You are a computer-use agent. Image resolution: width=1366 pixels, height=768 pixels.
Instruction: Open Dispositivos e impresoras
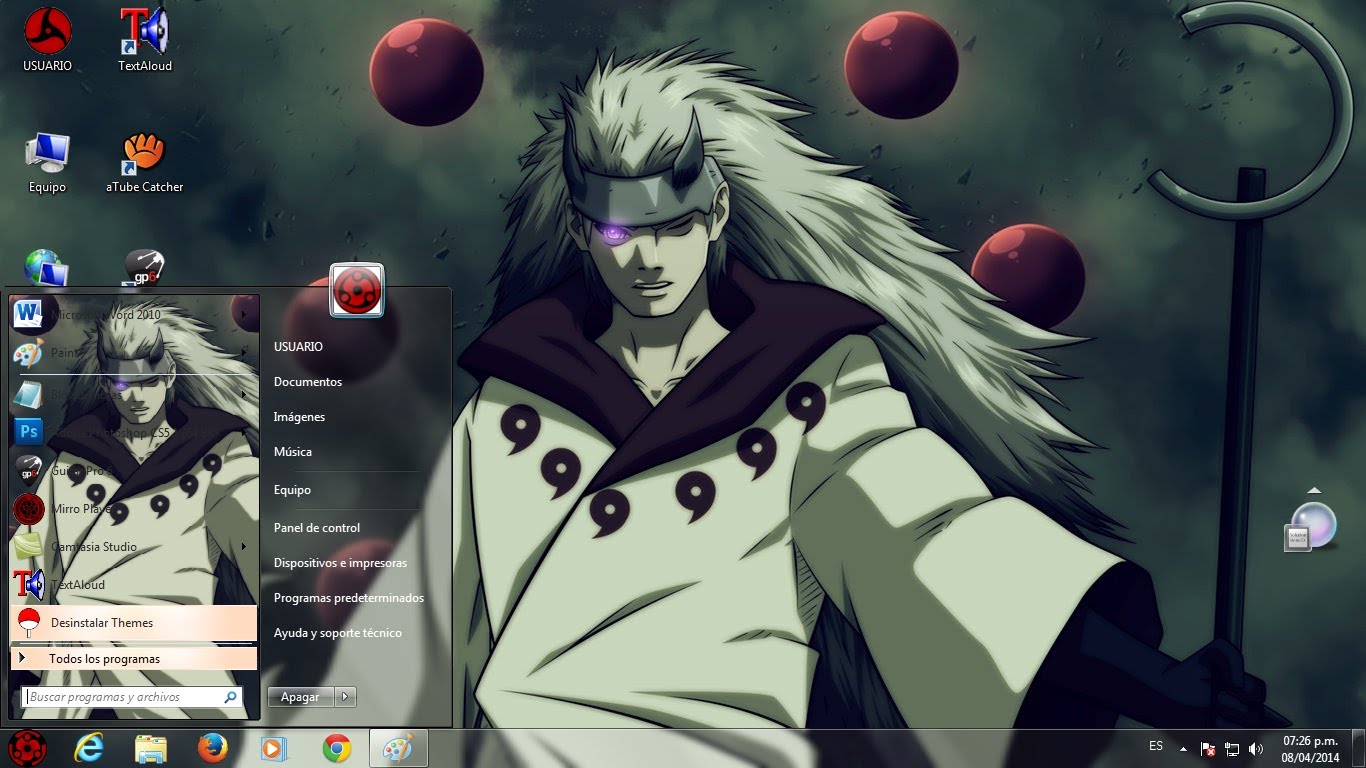pyautogui.click(x=340, y=563)
